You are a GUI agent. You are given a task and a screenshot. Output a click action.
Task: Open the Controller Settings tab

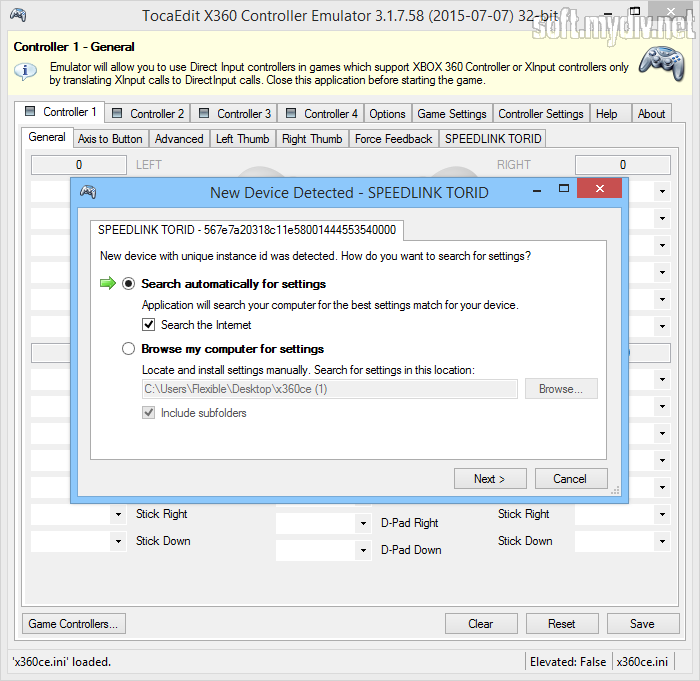click(x=541, y=113)
